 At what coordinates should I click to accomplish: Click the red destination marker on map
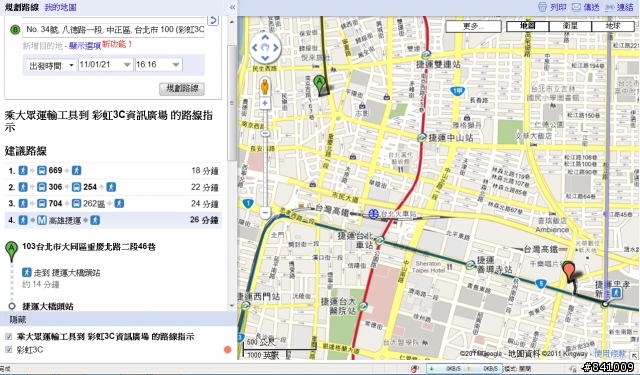(569, 272)
